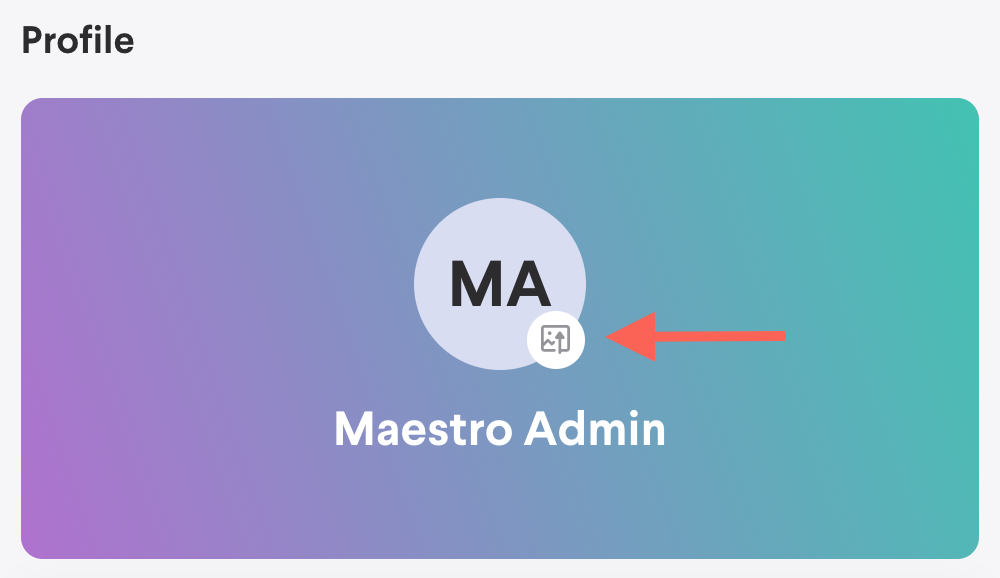Click the upload profile picture icon
This screenshot has height=578, width=1000.
[555, 339]
